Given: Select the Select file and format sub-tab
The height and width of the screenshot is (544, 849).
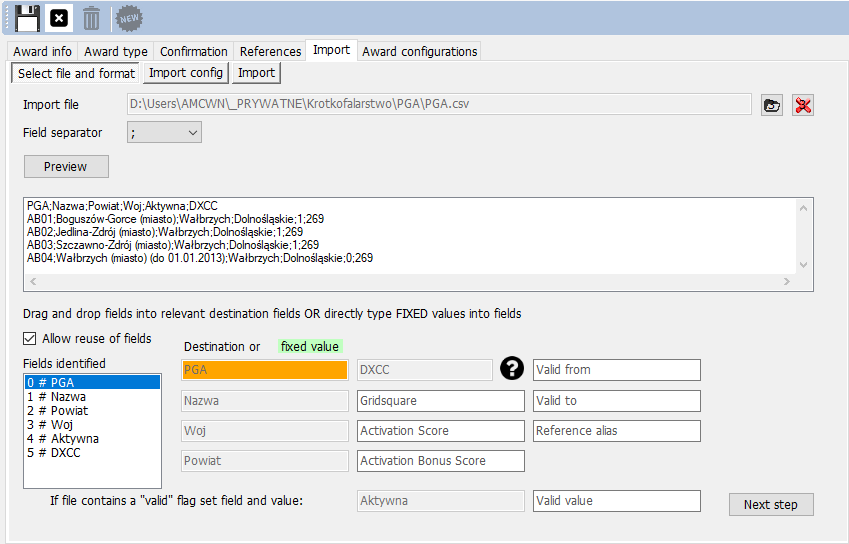Looking at the screenshot, I should [x=76, y=73].
